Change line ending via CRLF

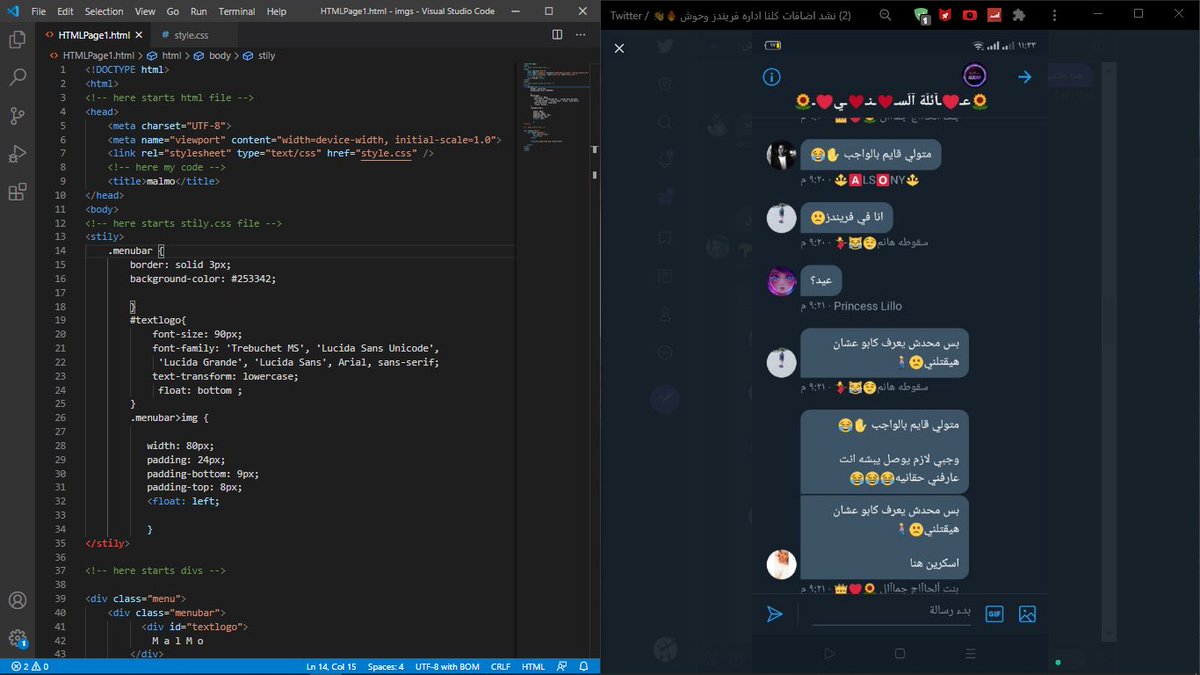coord(500,666)
